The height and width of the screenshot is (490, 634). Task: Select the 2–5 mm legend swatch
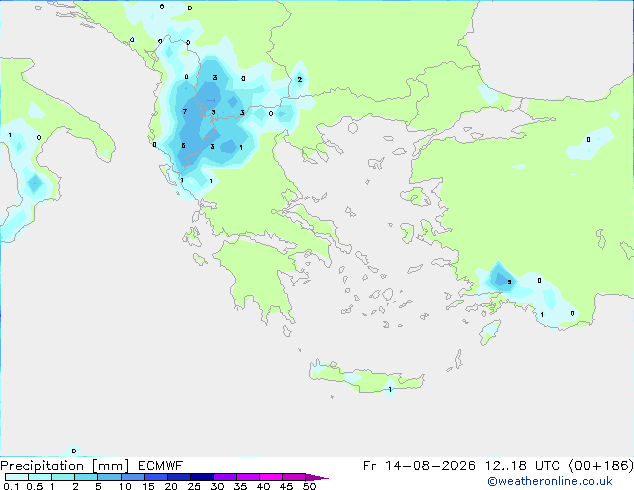(86, 477)
